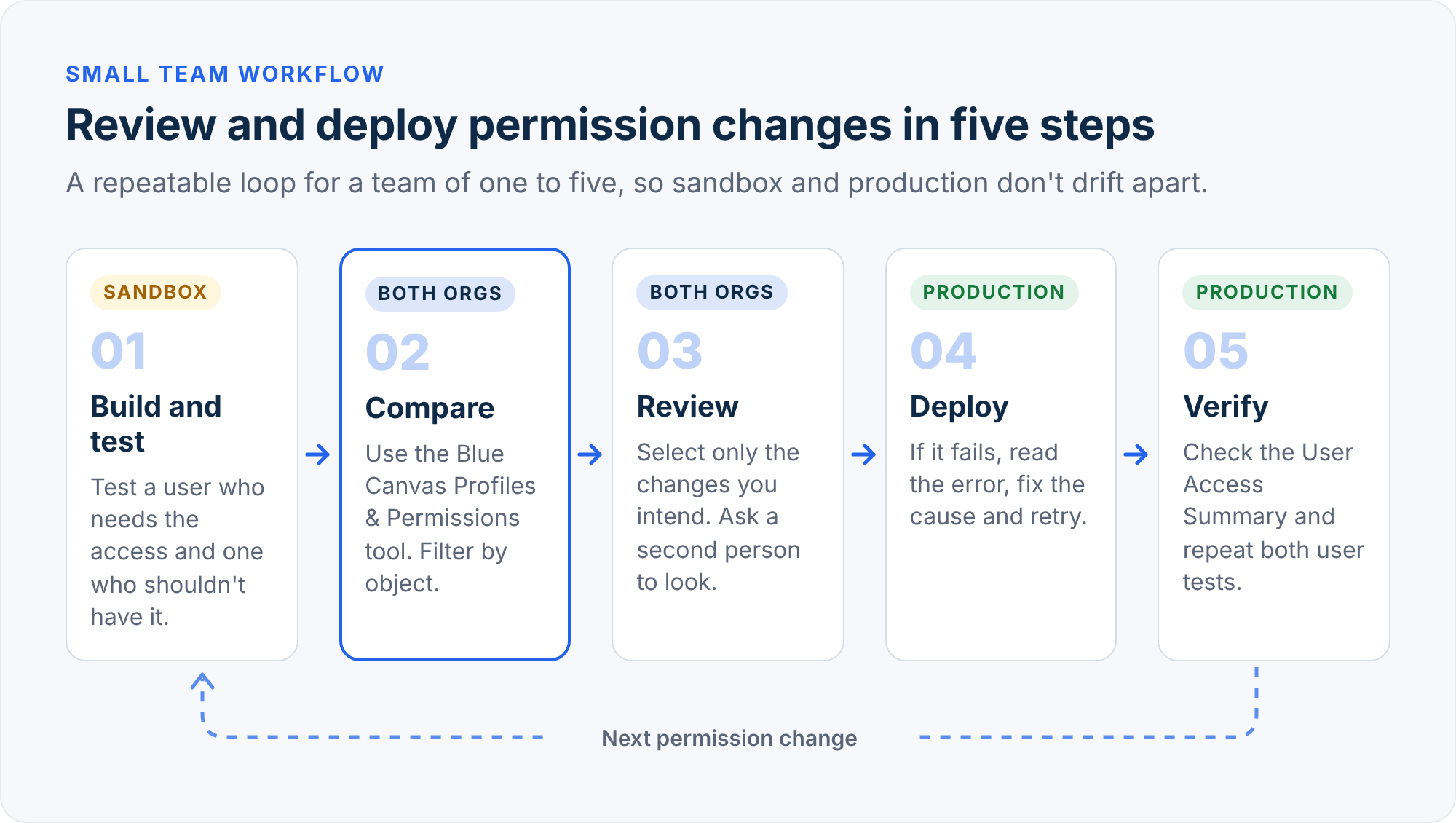
Task: Click the step number 02
Action: [397, 353]
